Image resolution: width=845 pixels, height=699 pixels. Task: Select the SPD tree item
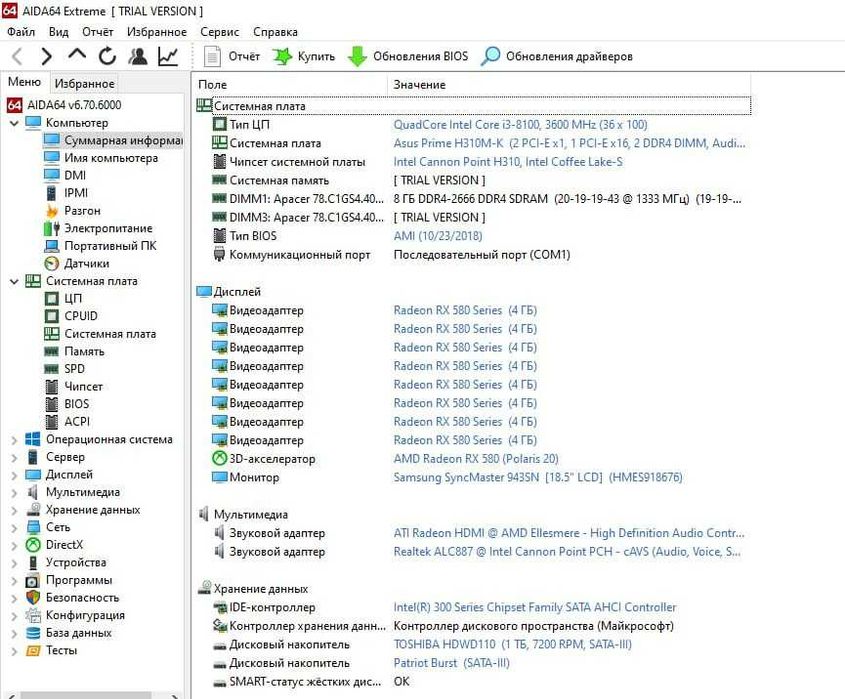(64, 369)
